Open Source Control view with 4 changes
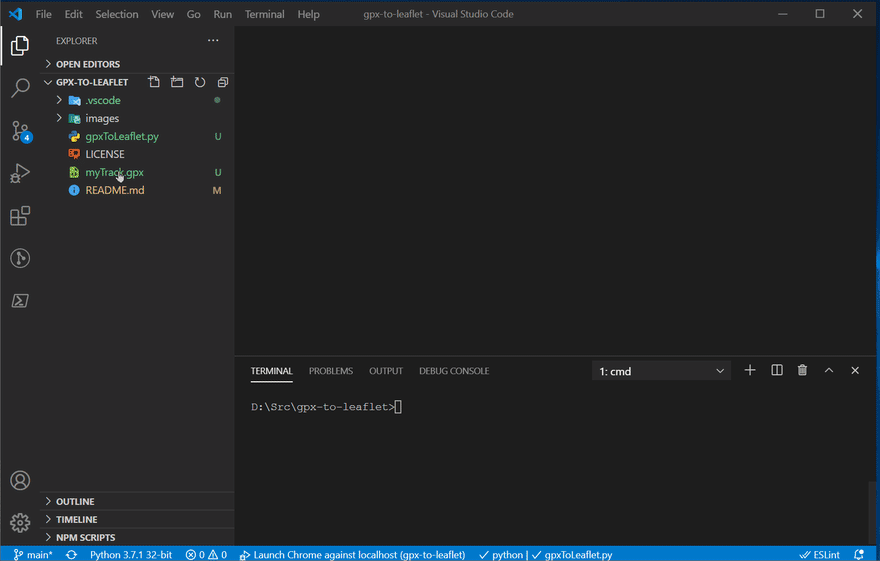Screen dimensions: 880x561 pyautogui.click(x=21, y=131)
